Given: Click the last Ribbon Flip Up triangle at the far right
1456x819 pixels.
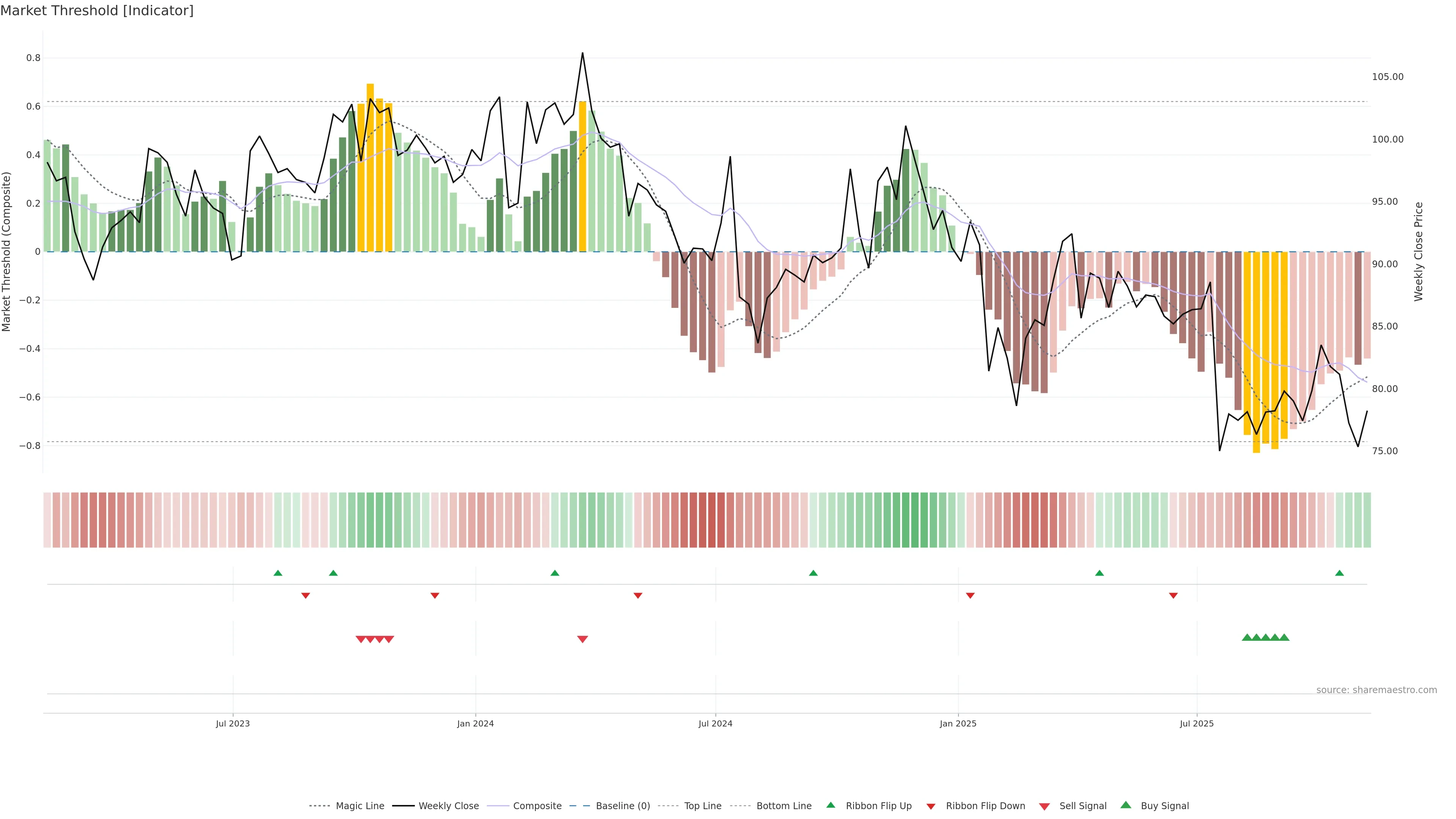Looking at the screenshot, I should [x=1339, y=573].
